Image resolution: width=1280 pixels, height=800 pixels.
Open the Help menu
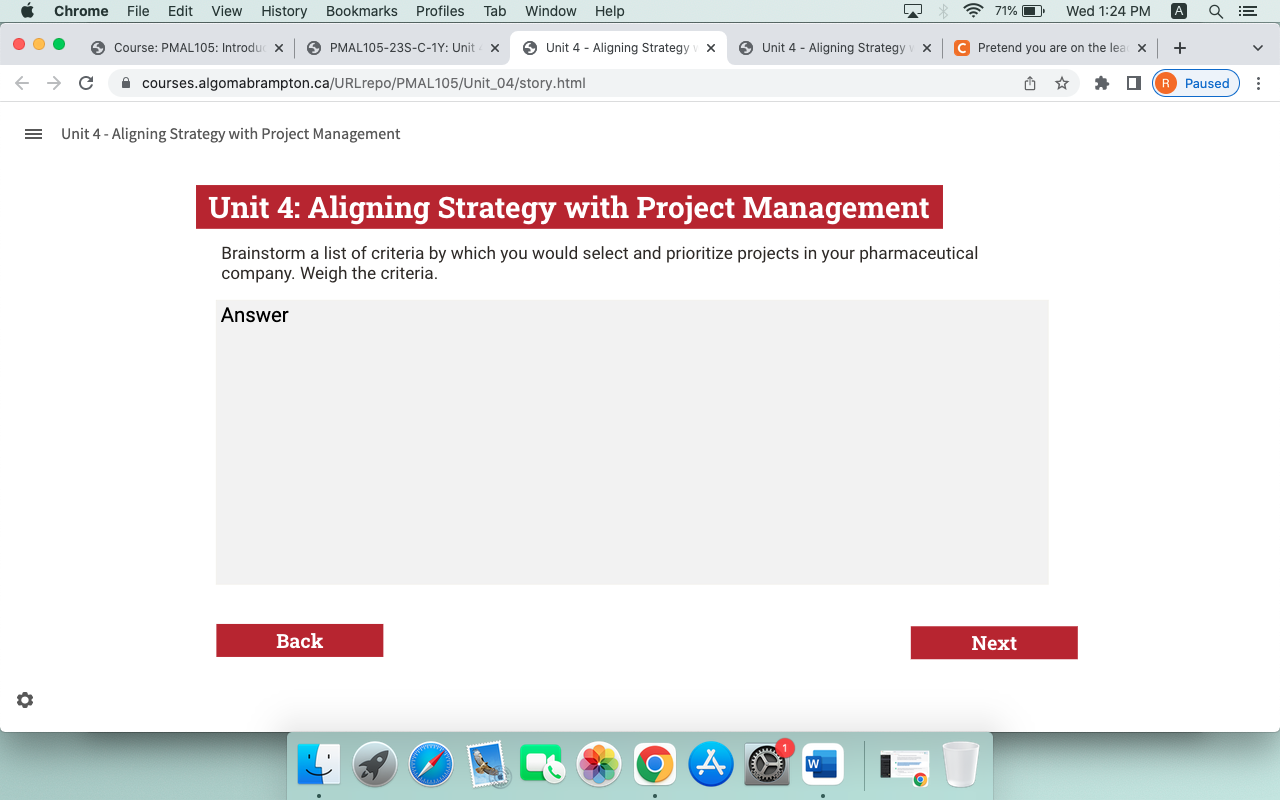coord(609,11)
